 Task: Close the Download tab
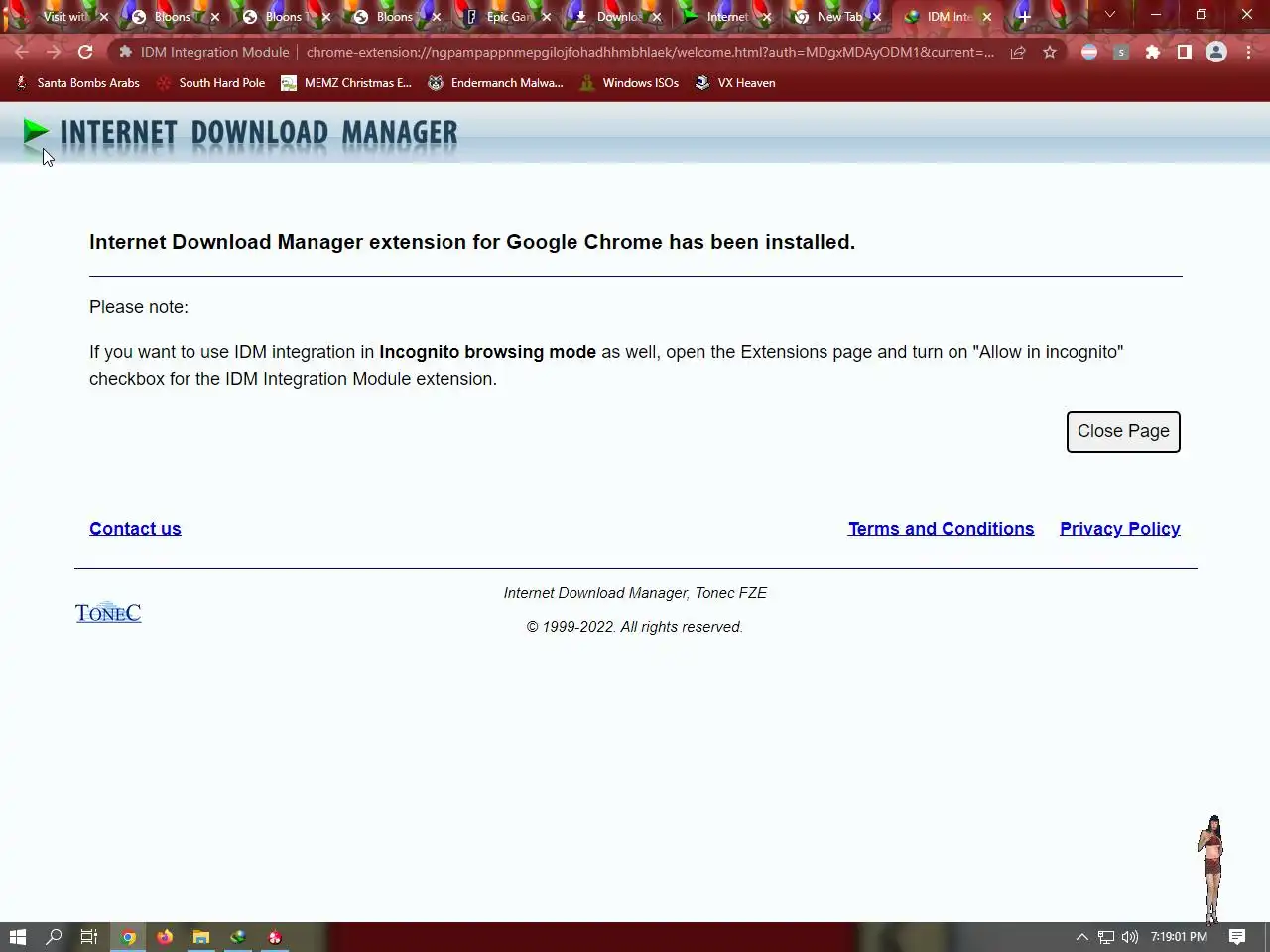[656, 17]
